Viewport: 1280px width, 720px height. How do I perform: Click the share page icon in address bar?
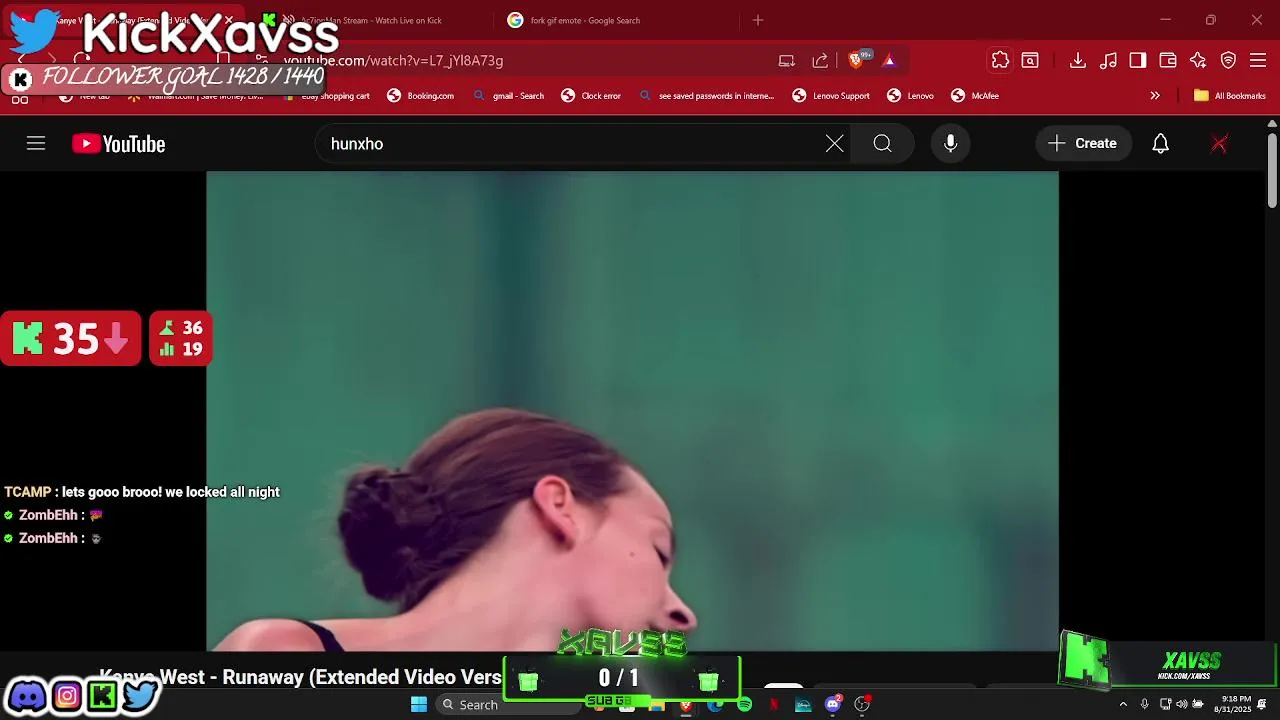[820, 61]
